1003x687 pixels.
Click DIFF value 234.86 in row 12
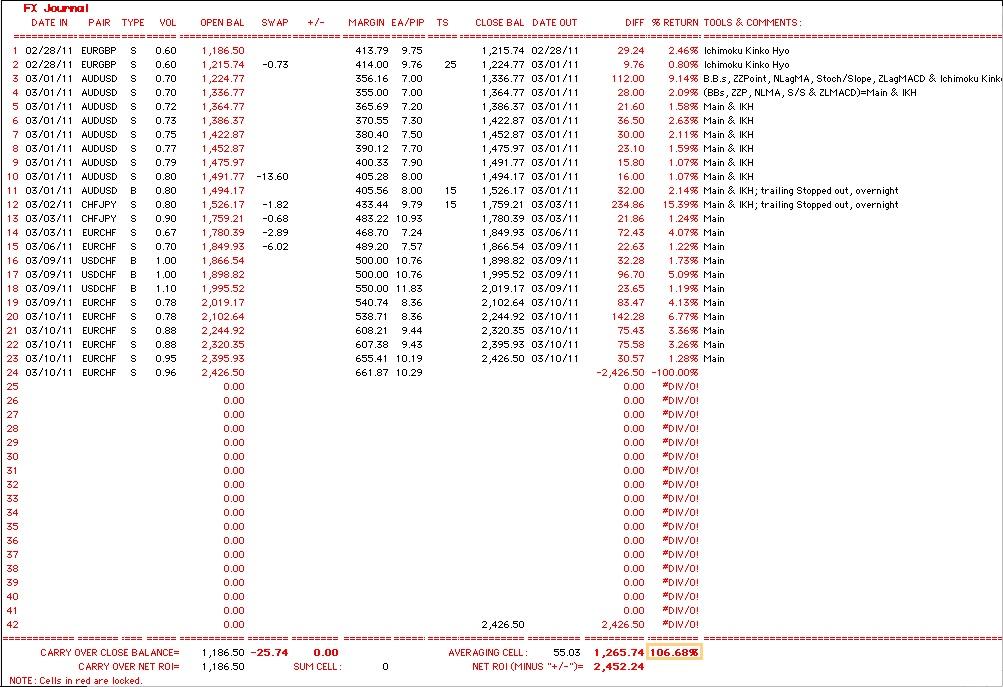point(628,205)
